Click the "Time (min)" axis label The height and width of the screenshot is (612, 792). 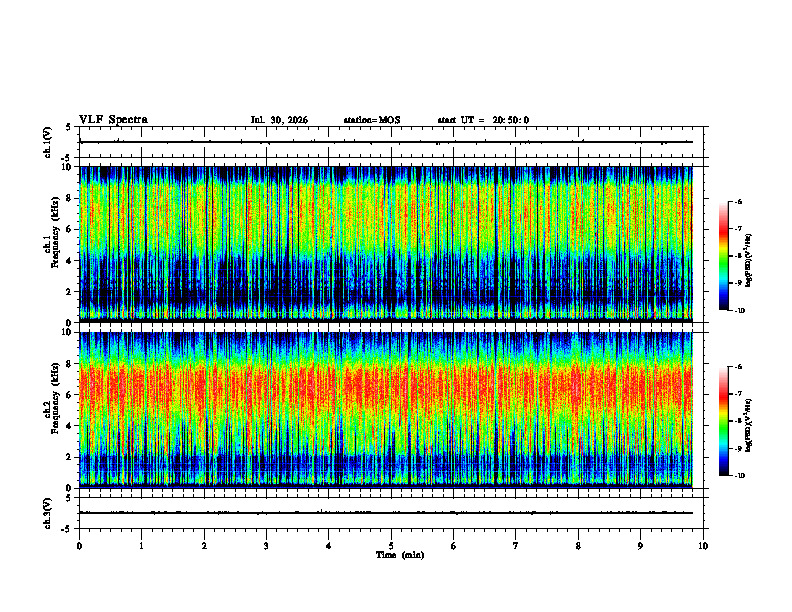coord(400,555)
